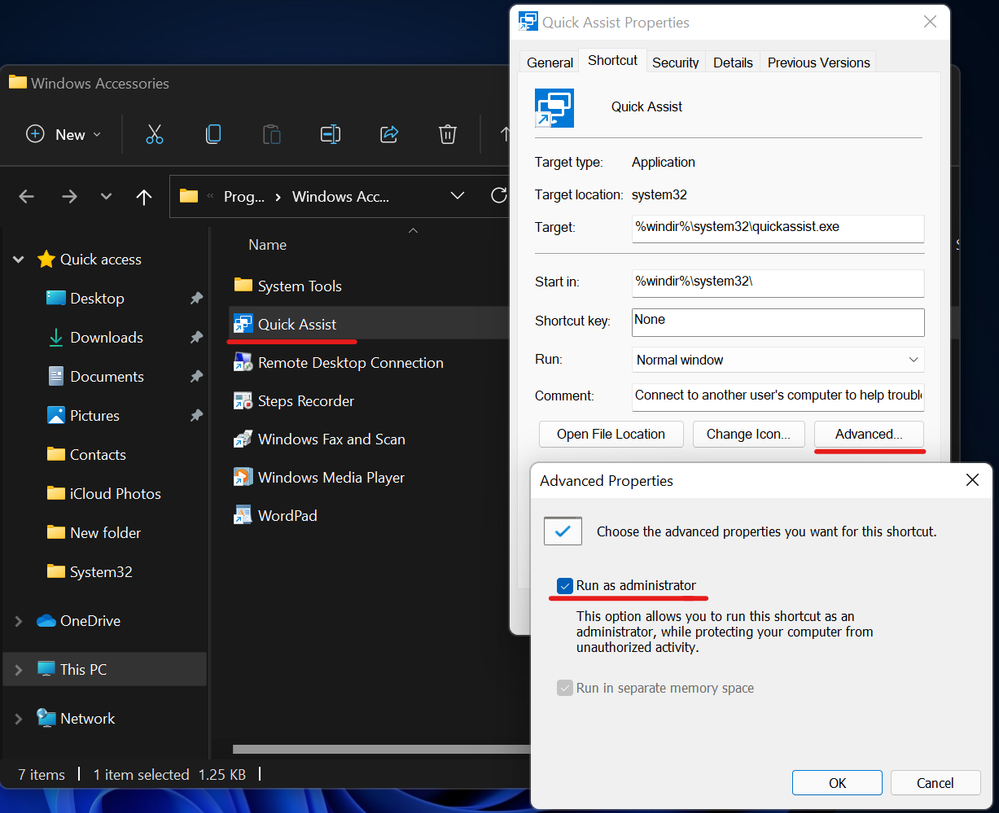Click the Rename icon in Explorer toolbar

coord(330,134)
